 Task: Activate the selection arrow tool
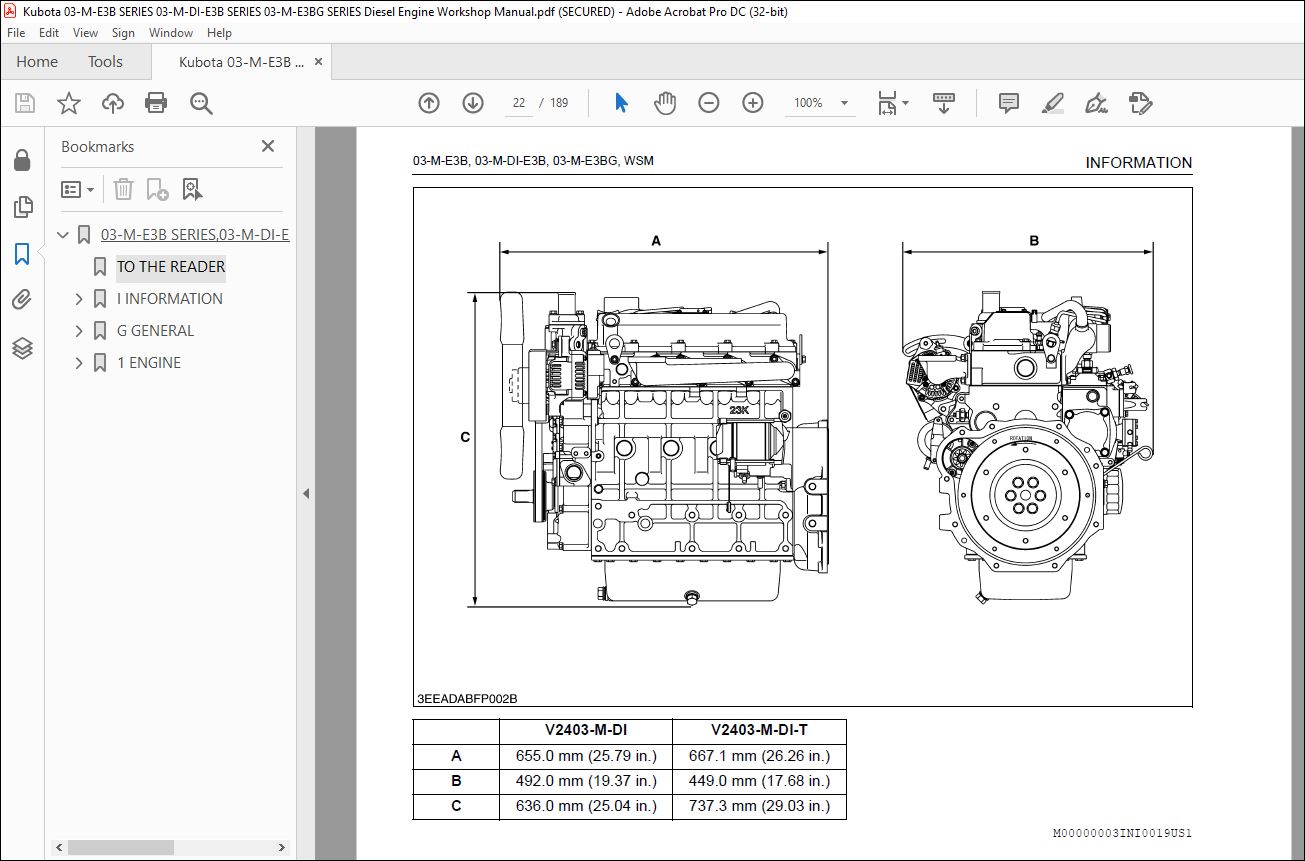point(621,103)
